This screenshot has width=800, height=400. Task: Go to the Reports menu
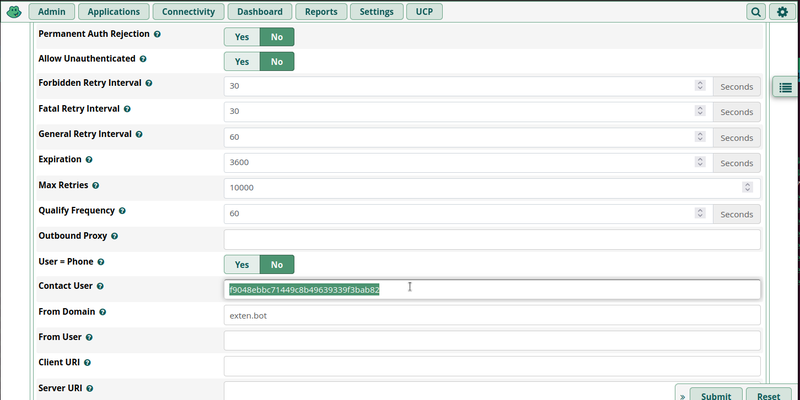coord(322,12)
